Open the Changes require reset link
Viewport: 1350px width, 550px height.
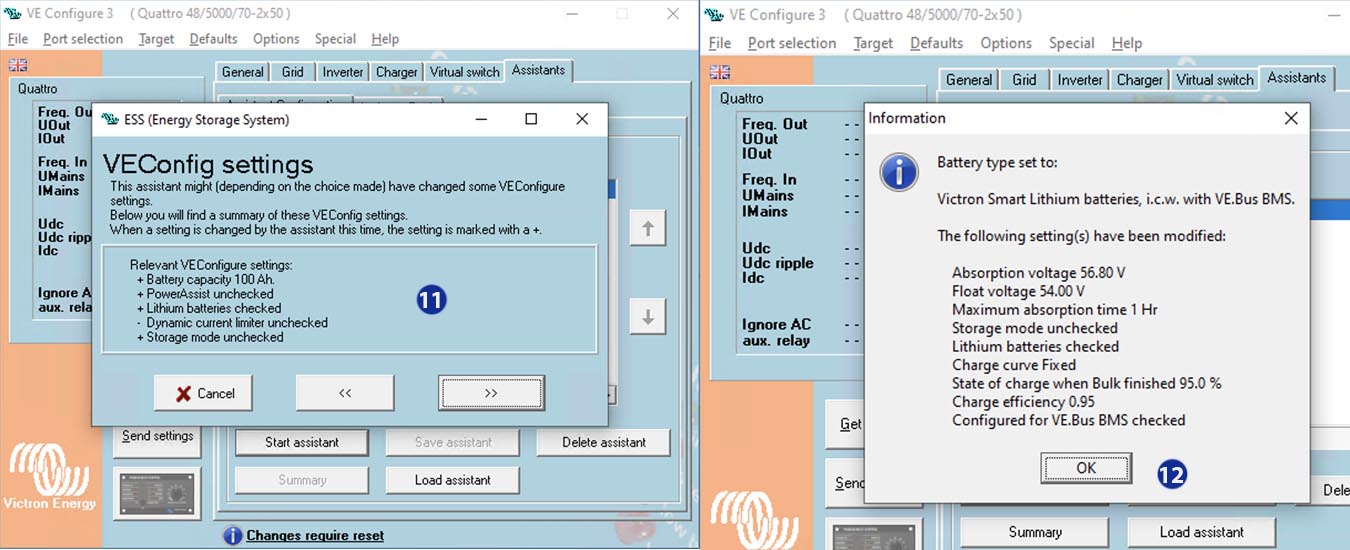(x=315, y=536)
